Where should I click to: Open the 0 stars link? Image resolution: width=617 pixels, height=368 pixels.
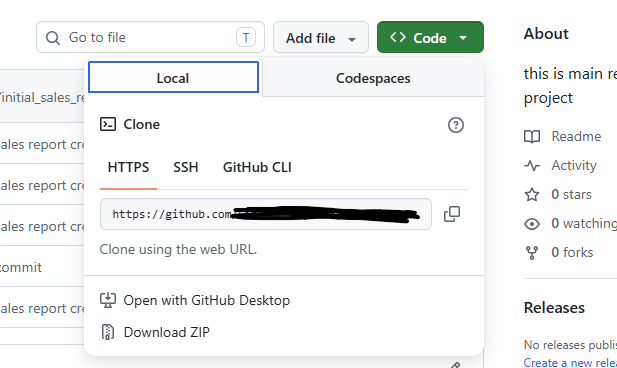(571, 194)
